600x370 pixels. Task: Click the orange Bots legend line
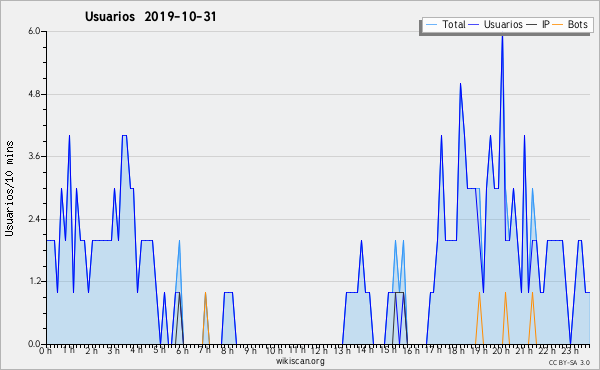tap(558, 25)
